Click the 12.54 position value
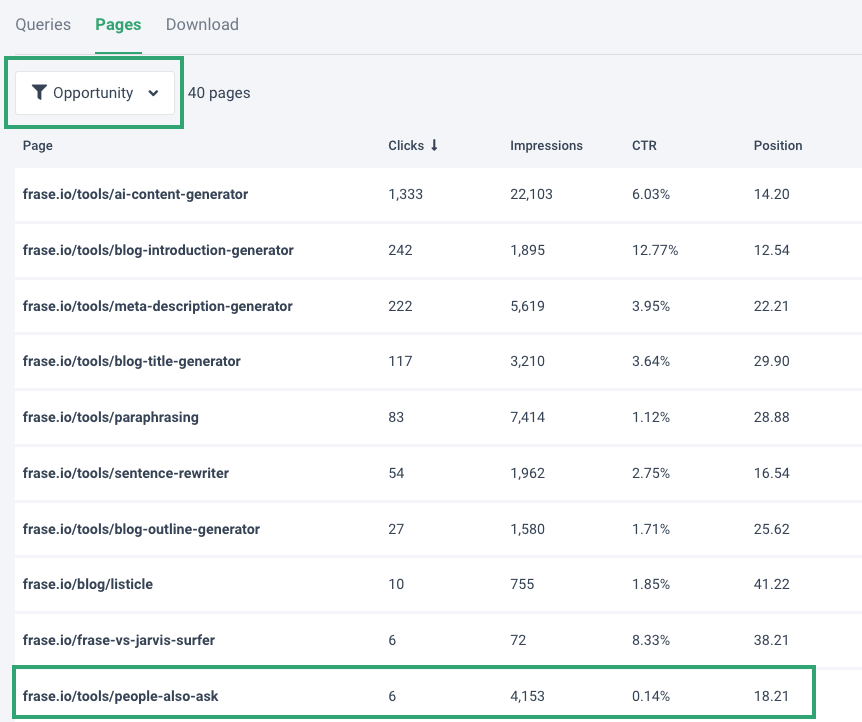 (771, 251)
